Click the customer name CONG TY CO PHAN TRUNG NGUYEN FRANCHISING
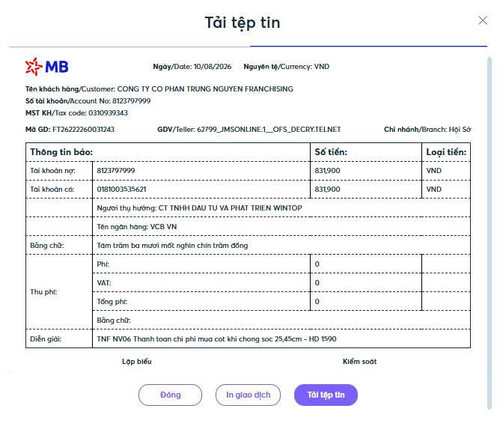Viewport: 500px width, 421px height. 205,89
